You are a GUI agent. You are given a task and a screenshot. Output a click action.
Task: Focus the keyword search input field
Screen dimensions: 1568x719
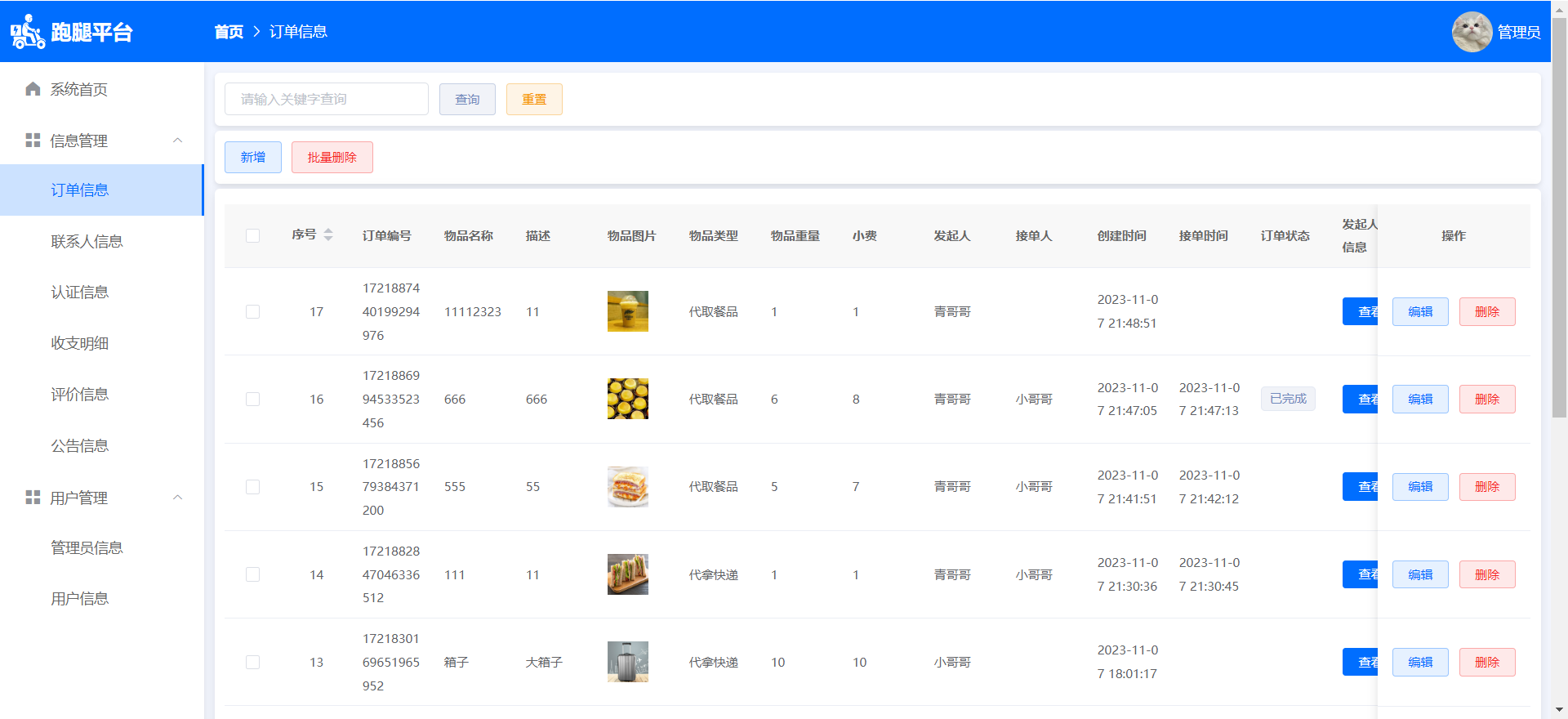[x=327, y=99]
